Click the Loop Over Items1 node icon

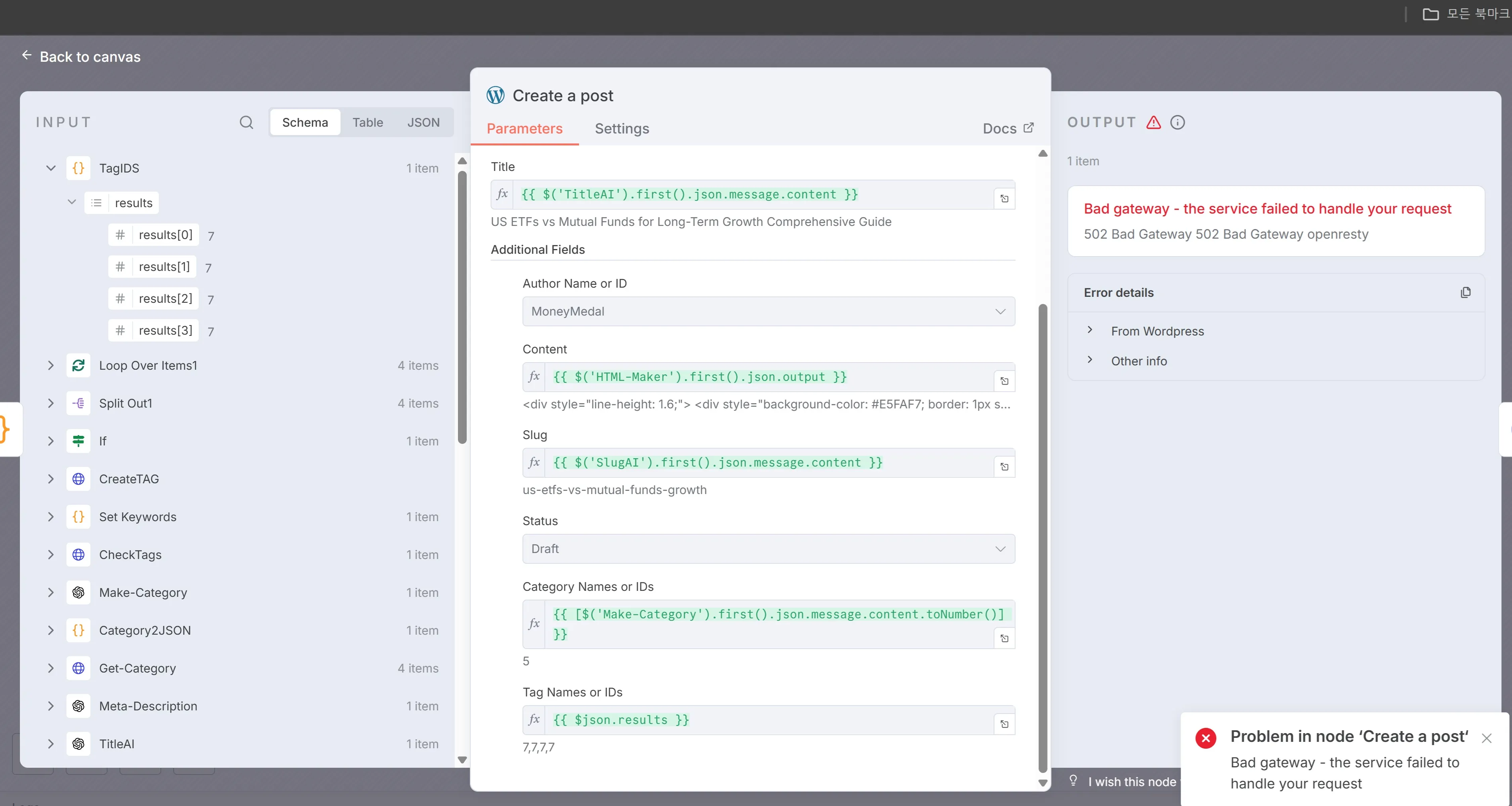[78, 365]
